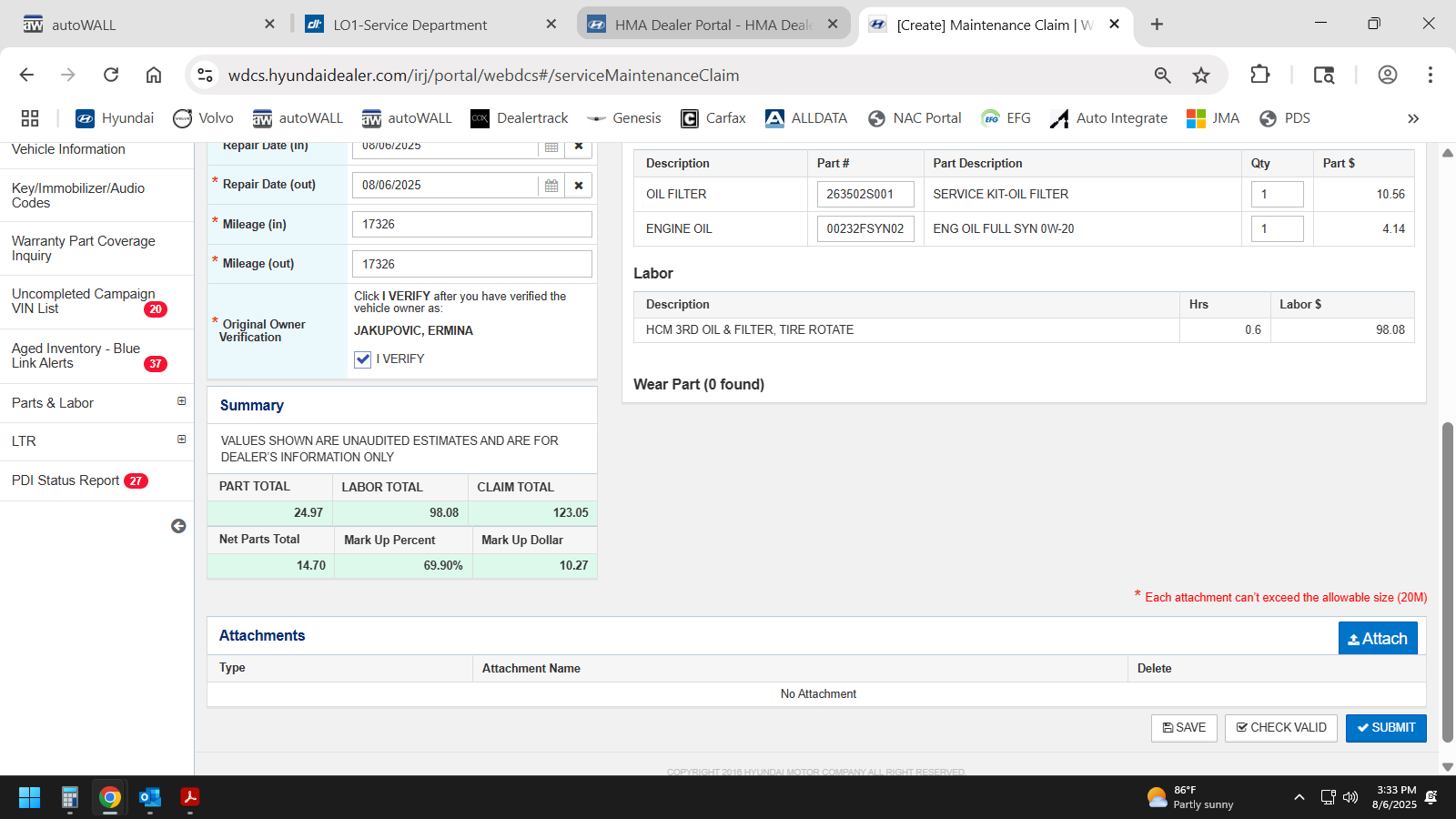
Task: Submit the maintenance claim
Action: pos(1385,728)
